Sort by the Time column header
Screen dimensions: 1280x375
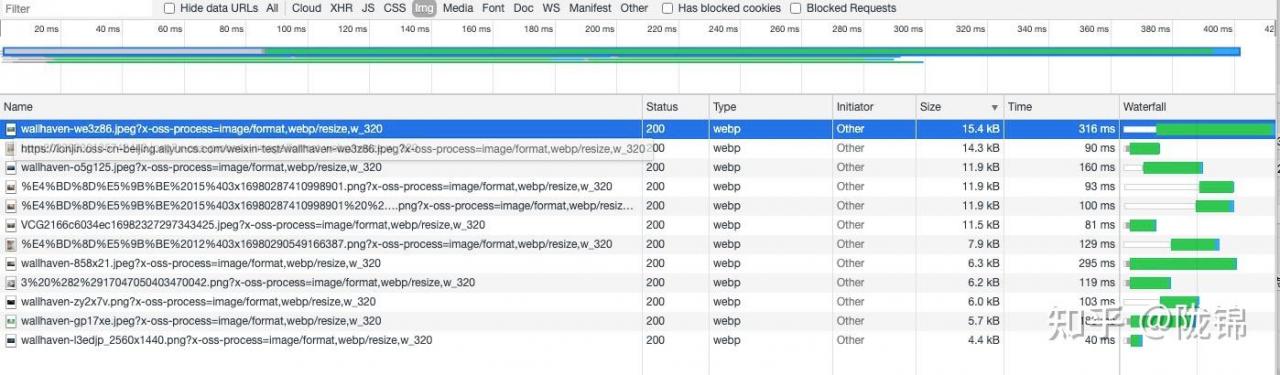click(1060, 107)
